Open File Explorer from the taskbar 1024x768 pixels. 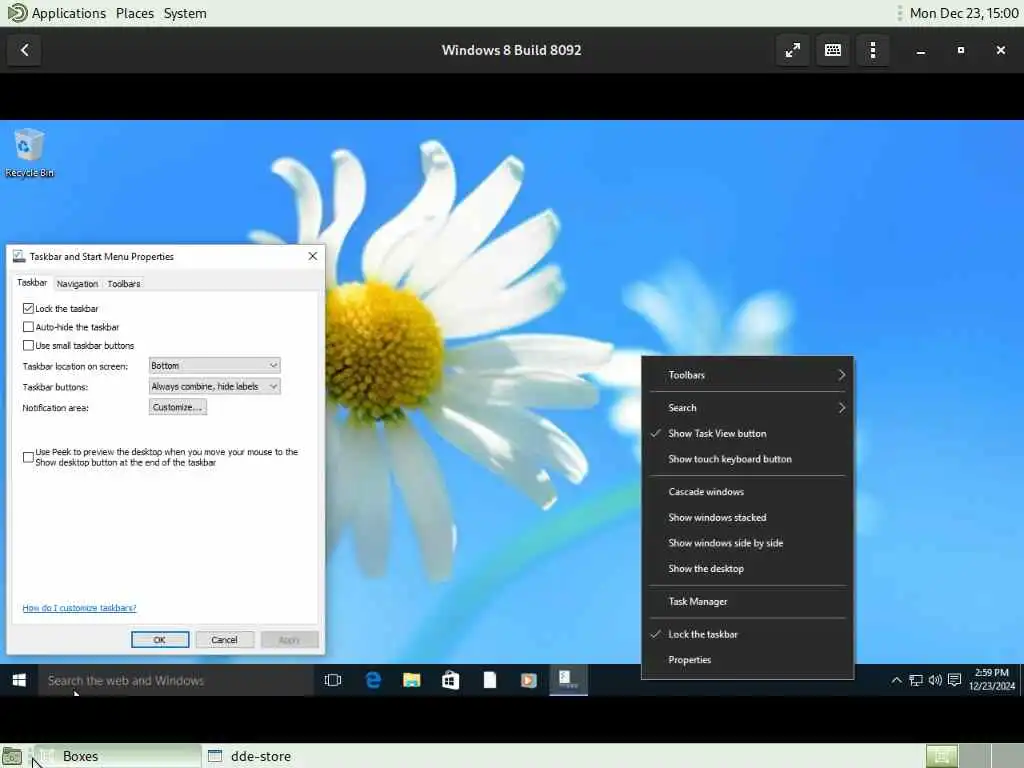pyautogui.click(x=411, y=680)
